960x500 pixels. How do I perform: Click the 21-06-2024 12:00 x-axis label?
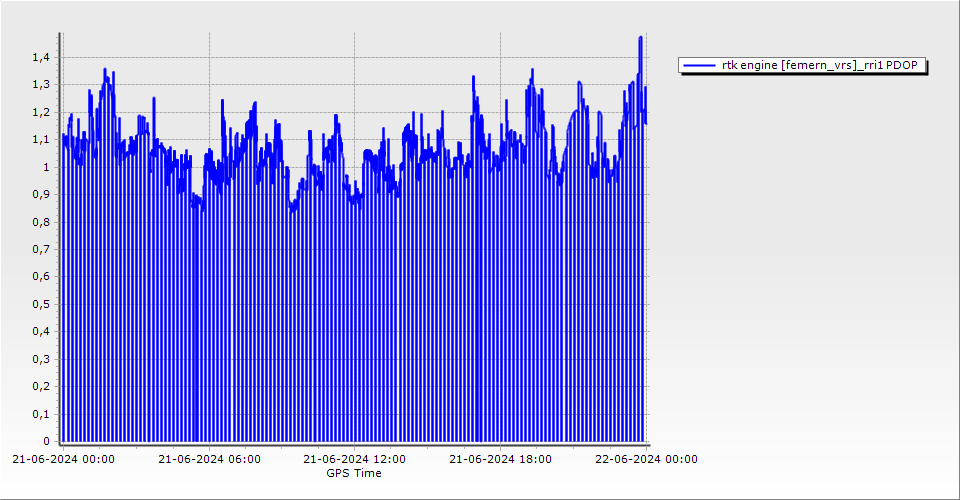355,460
